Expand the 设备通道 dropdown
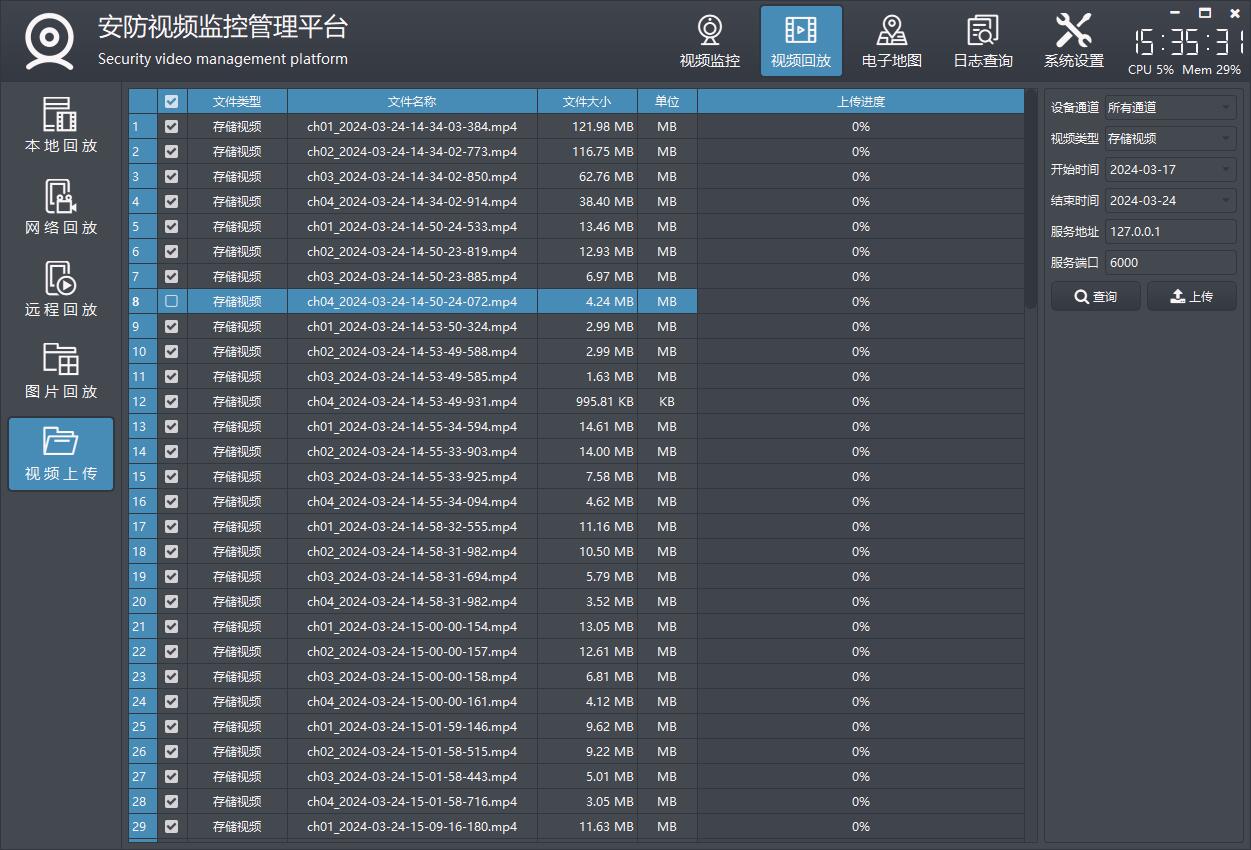 coord(1170,108)
